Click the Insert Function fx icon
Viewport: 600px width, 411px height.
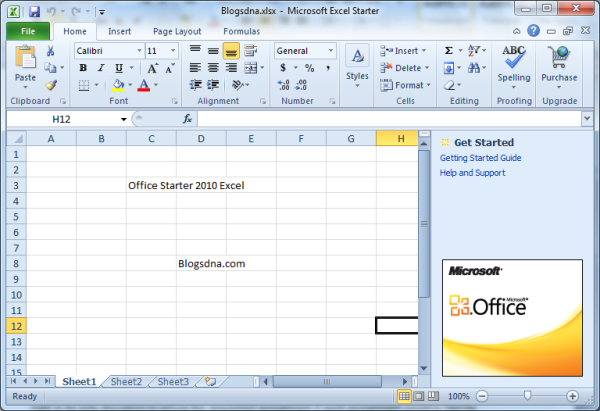[x=187, y=119]
